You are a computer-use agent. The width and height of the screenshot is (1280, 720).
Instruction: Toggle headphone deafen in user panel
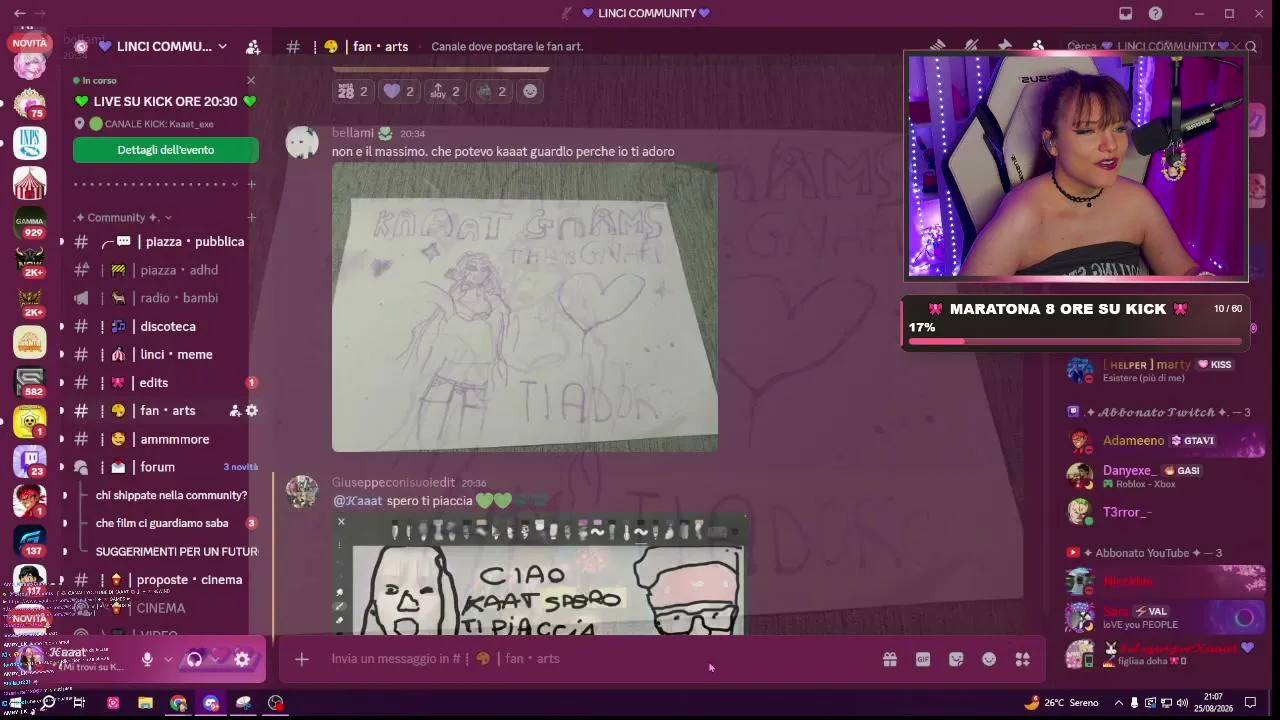click(195, 659)
